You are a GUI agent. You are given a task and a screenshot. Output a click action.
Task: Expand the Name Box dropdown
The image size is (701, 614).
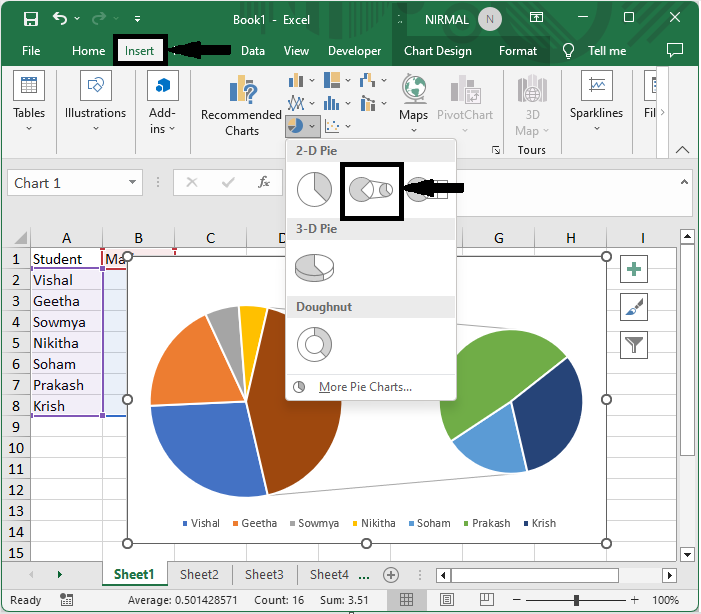click(x=133, y=183)
